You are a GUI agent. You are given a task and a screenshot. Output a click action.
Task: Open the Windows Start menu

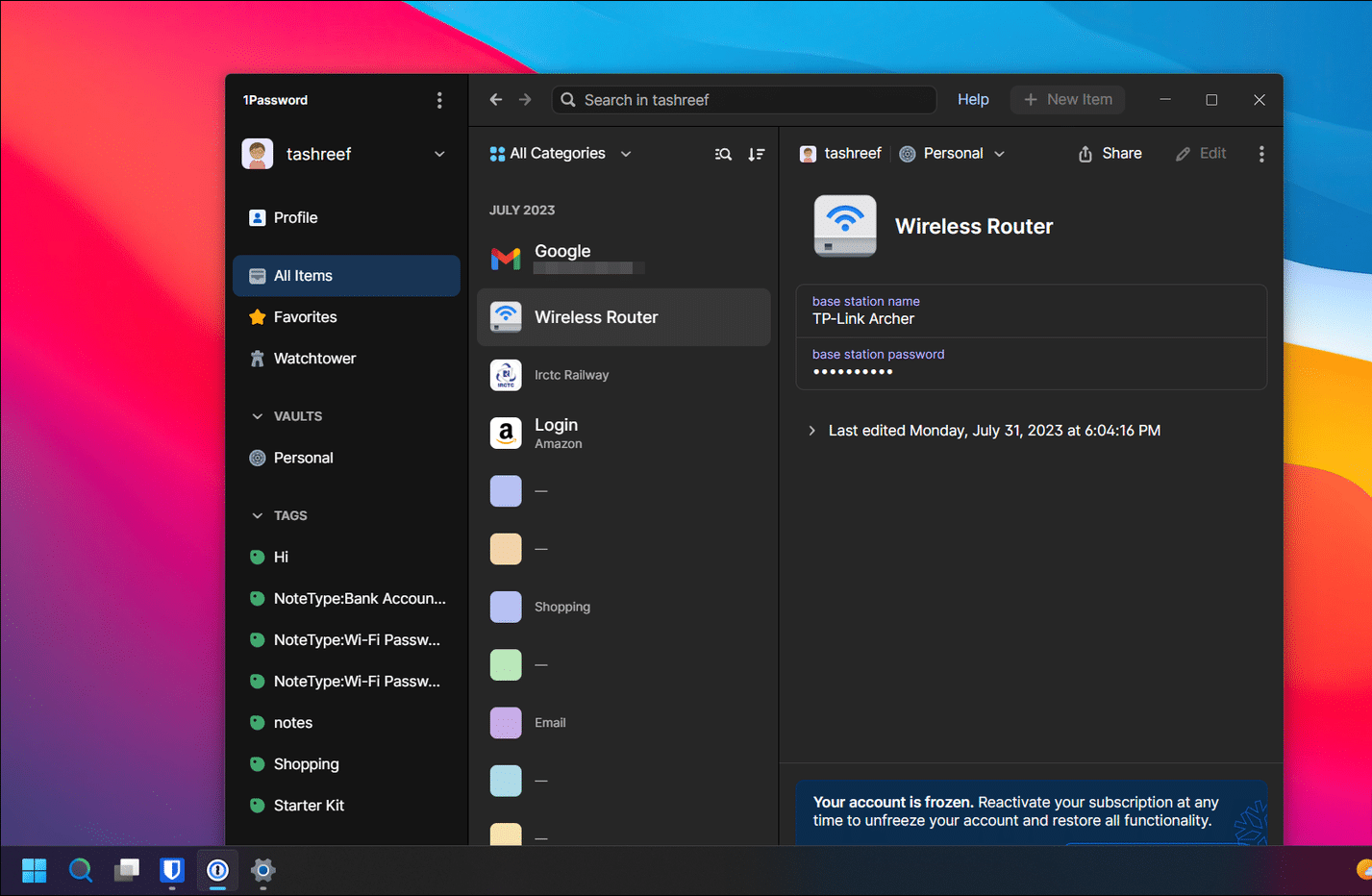pyautogui.click(x=35, y=870)
